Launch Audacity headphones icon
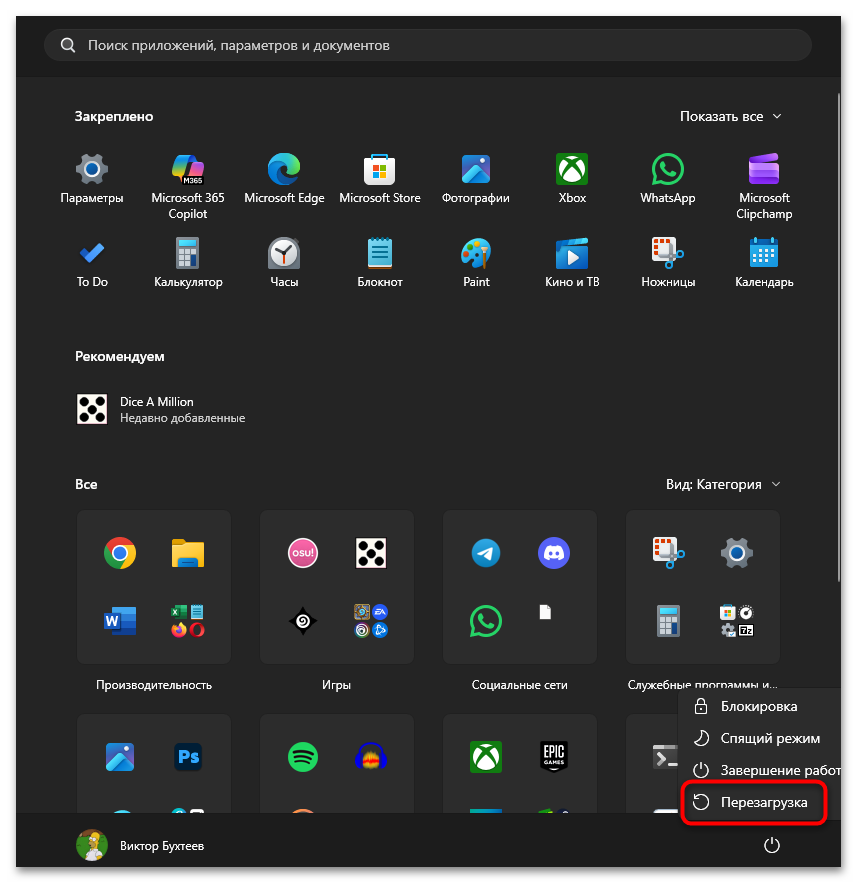The image size is (857, 883). [371, 756]
